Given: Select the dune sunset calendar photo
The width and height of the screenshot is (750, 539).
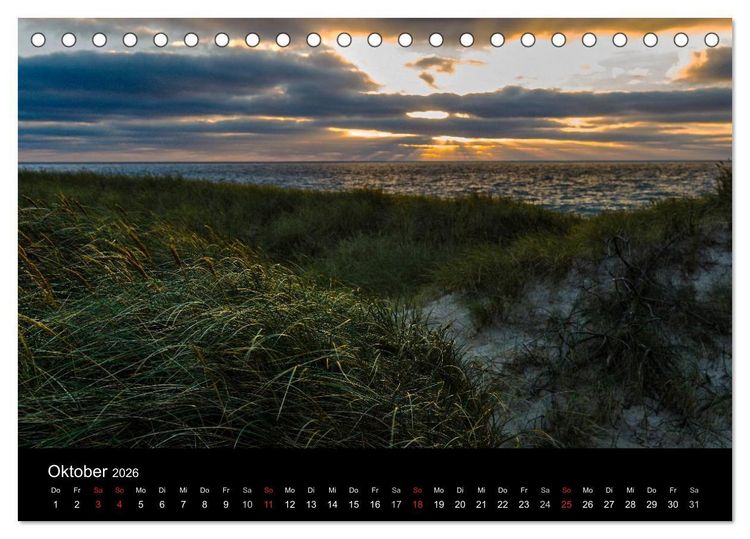Looking at the screenshot, I should point(375,233).
